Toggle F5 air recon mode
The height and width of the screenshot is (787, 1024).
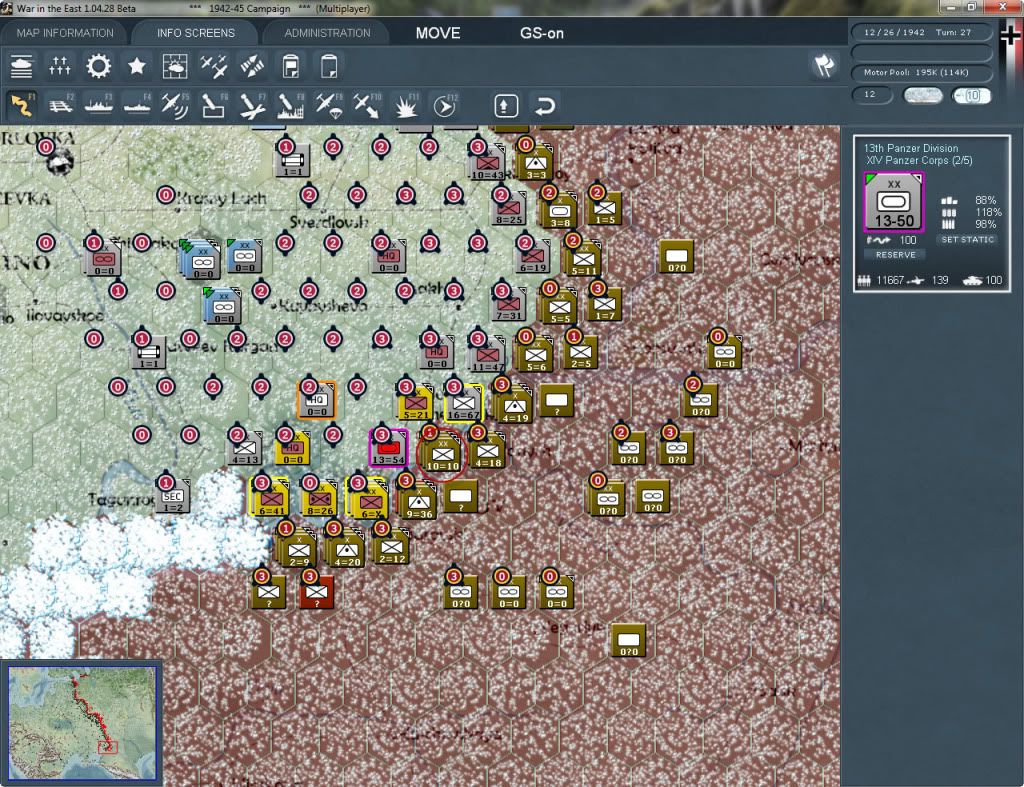click(x=175, y=105)
